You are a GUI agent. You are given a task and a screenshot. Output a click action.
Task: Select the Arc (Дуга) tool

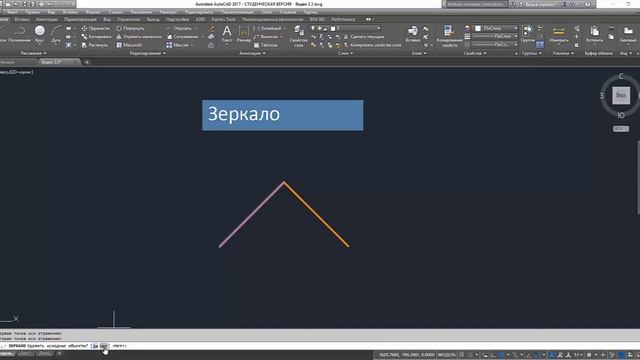[56, 34]
